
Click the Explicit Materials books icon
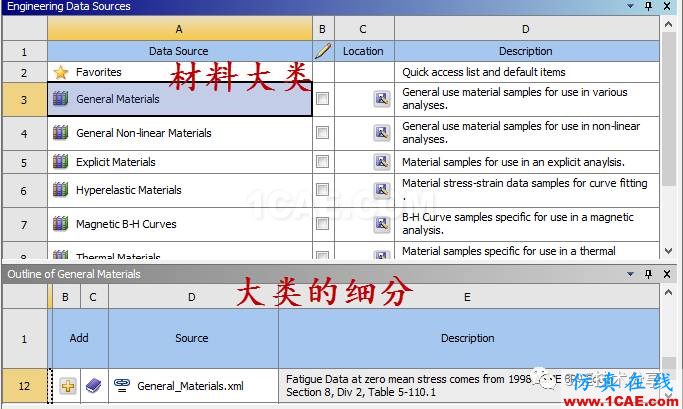pos(61,162)
